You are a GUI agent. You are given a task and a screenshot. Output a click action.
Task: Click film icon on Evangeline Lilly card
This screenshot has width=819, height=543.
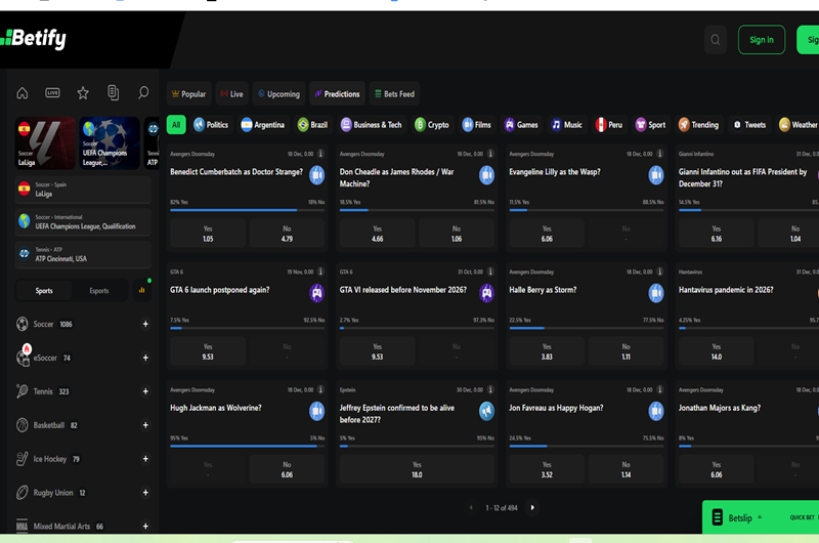[x=656, y=175]
